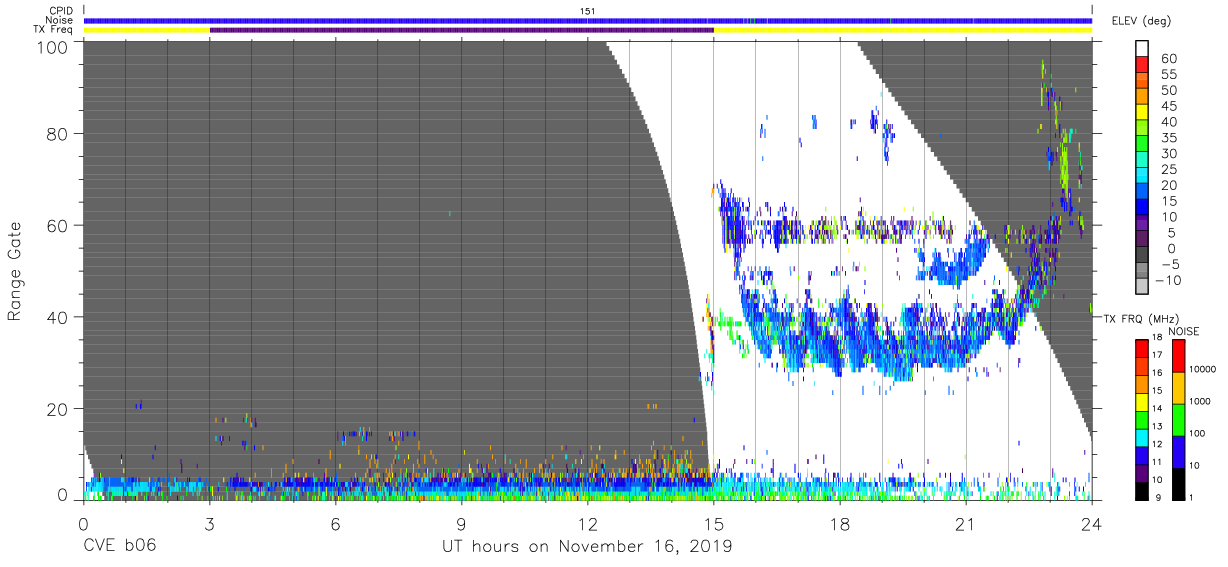Click the UT hours axis label '15'
The width and height of the screenshot is (1228, 567).
714,525
